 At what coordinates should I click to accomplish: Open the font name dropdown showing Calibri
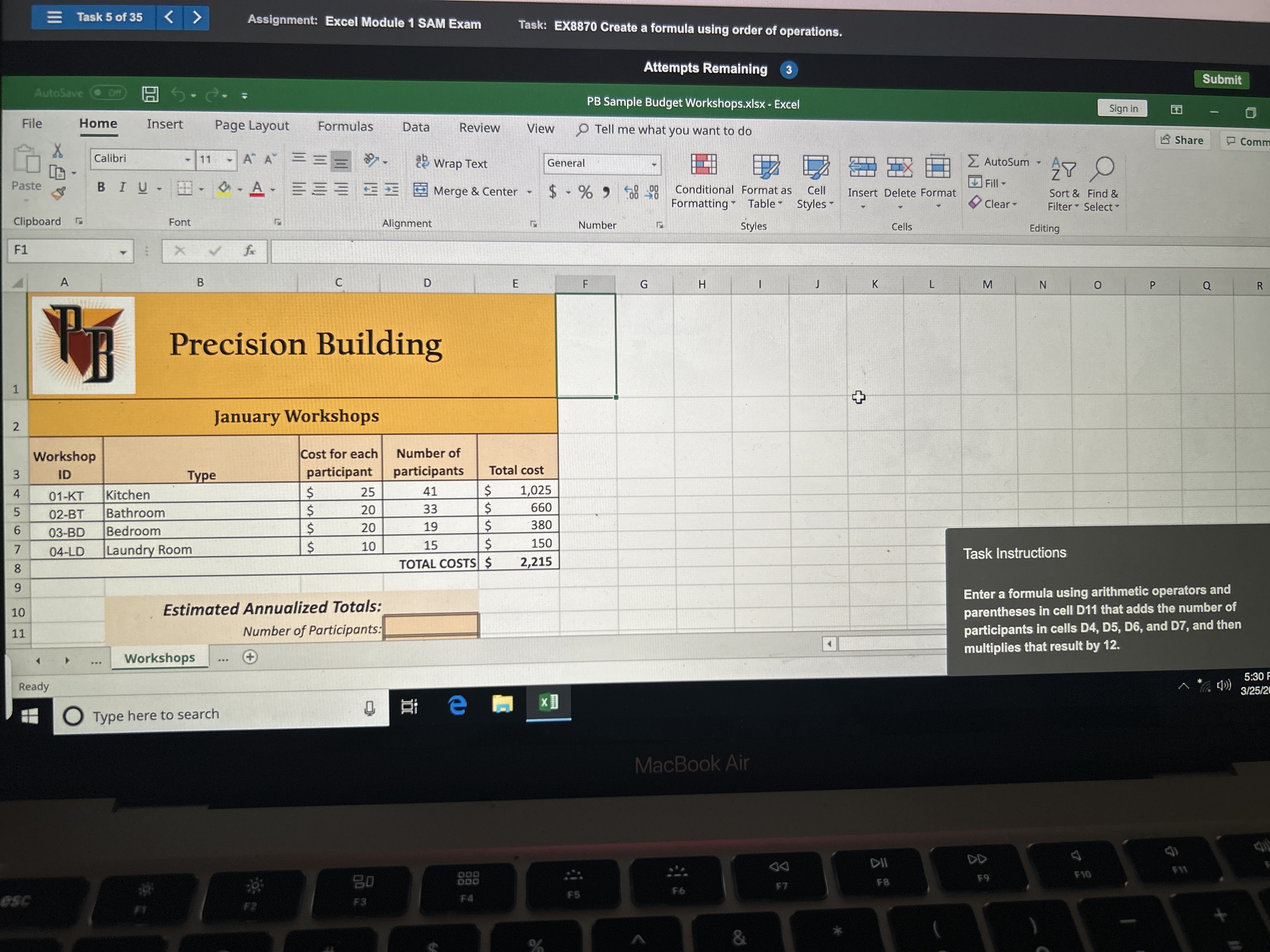[x=187, y=159]
